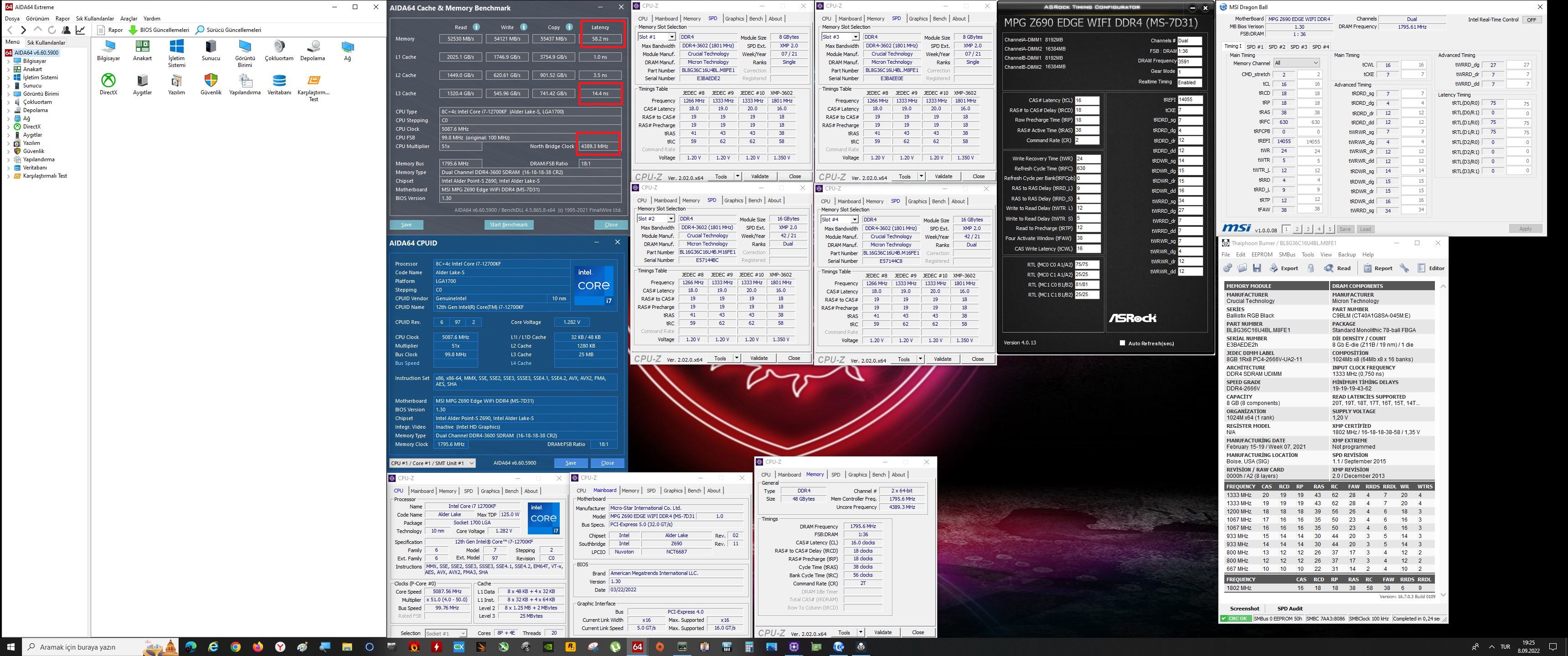Open the Anakart icon in AIDA64 main pane

coord(142,51)
